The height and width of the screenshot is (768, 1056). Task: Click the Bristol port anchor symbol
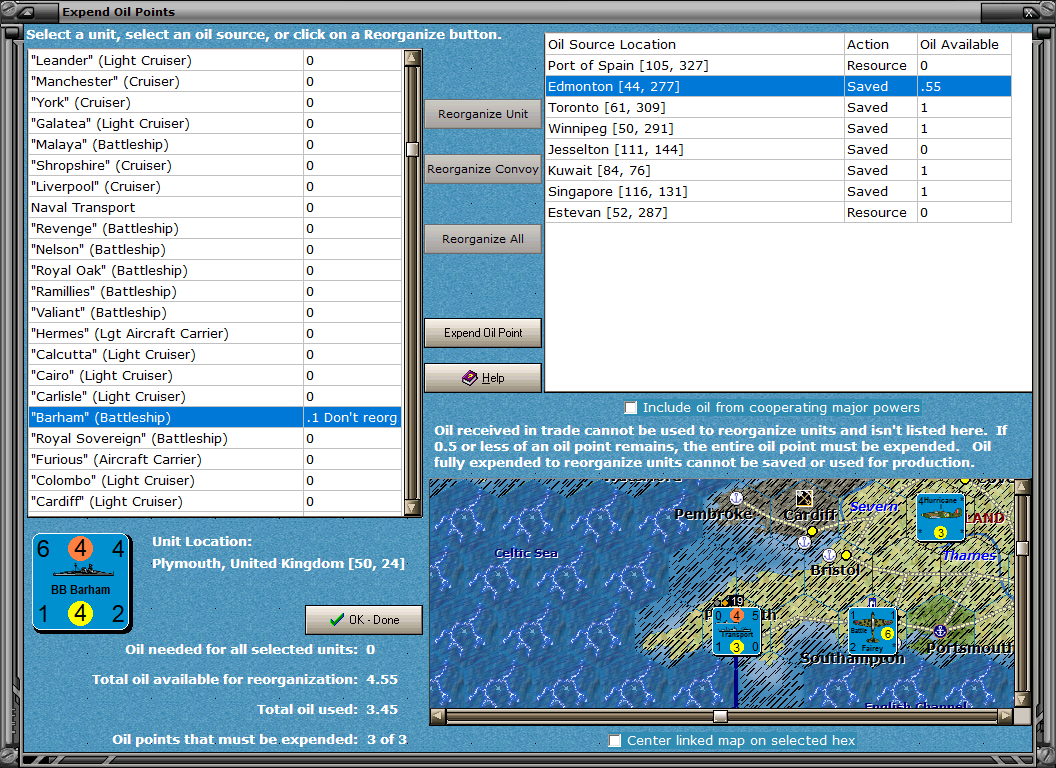pos(828,555)
